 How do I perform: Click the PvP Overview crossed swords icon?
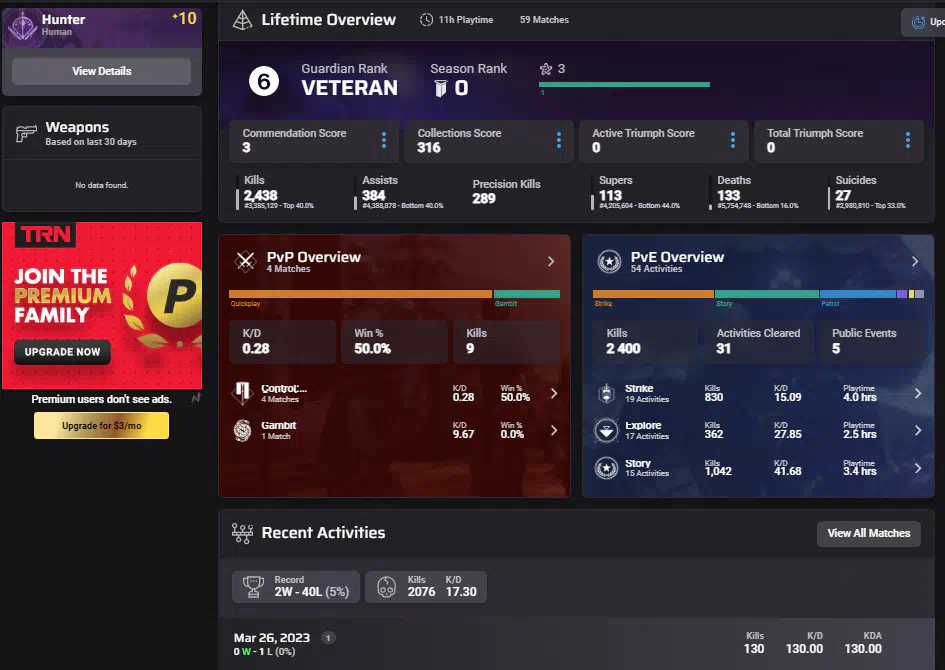(x=245, y=262)
